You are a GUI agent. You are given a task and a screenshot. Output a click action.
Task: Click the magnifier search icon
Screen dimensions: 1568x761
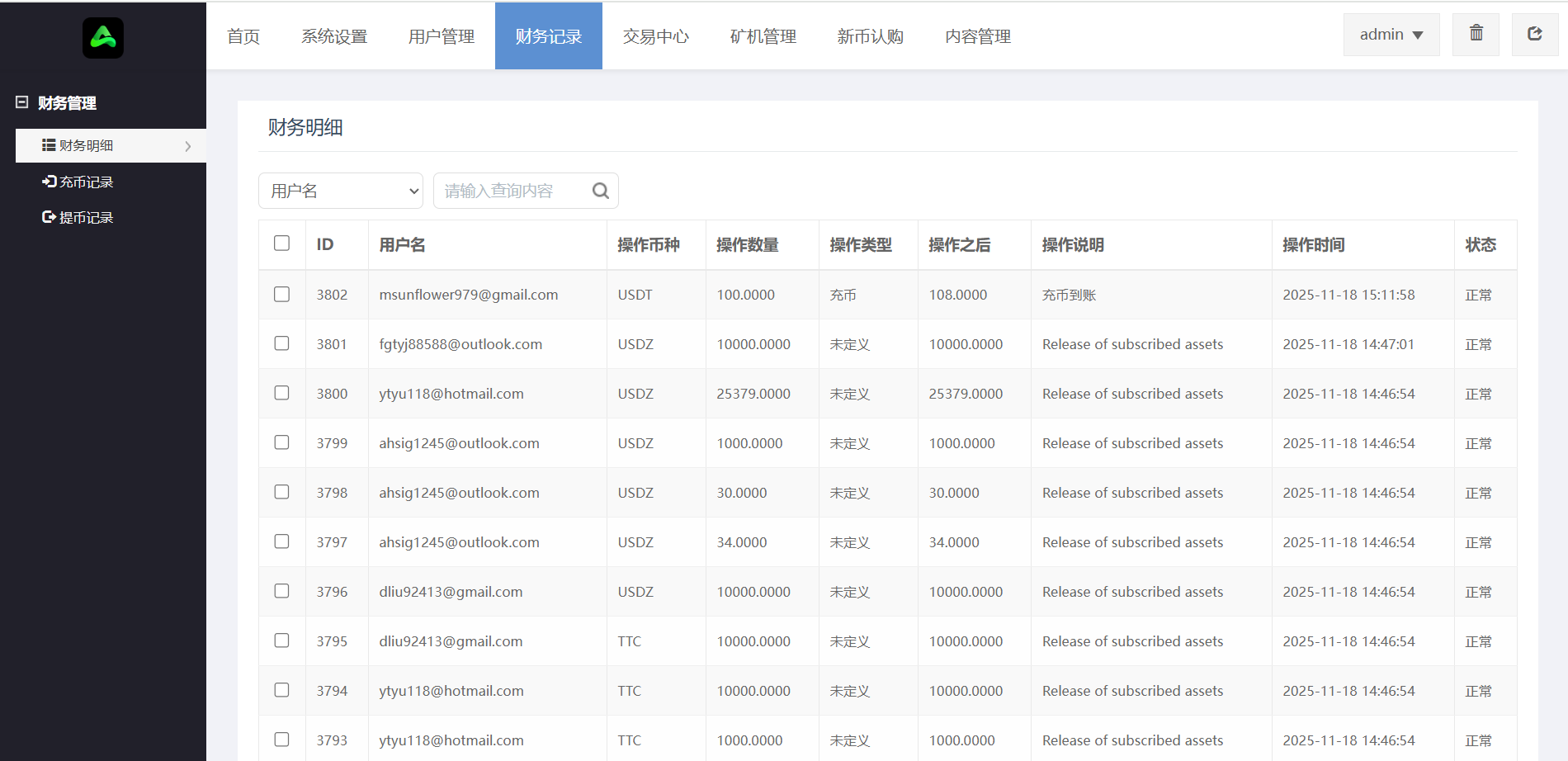(x=600, y=191)
